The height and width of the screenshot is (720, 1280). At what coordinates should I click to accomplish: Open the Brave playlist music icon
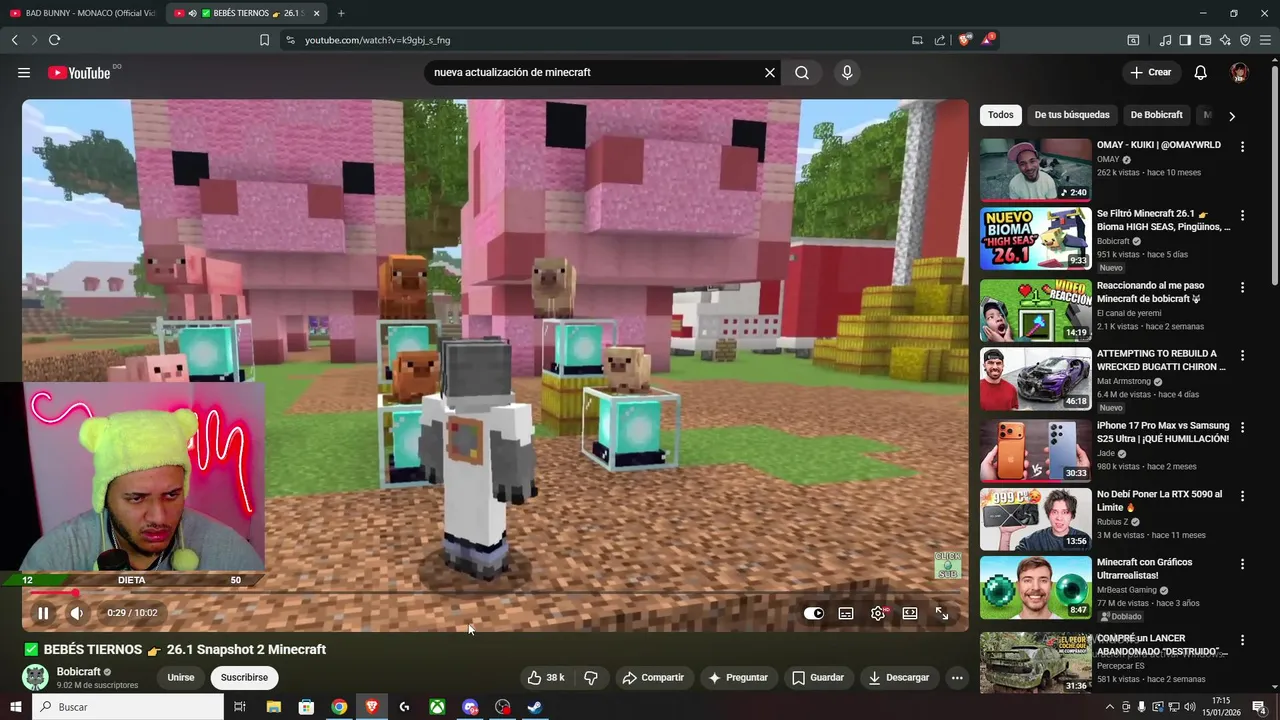click(x=1165, y=40)
